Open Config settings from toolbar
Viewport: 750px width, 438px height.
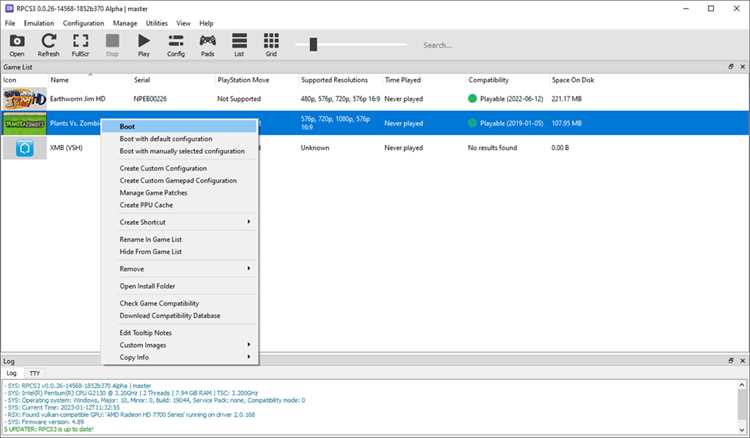tap(176, 45)
